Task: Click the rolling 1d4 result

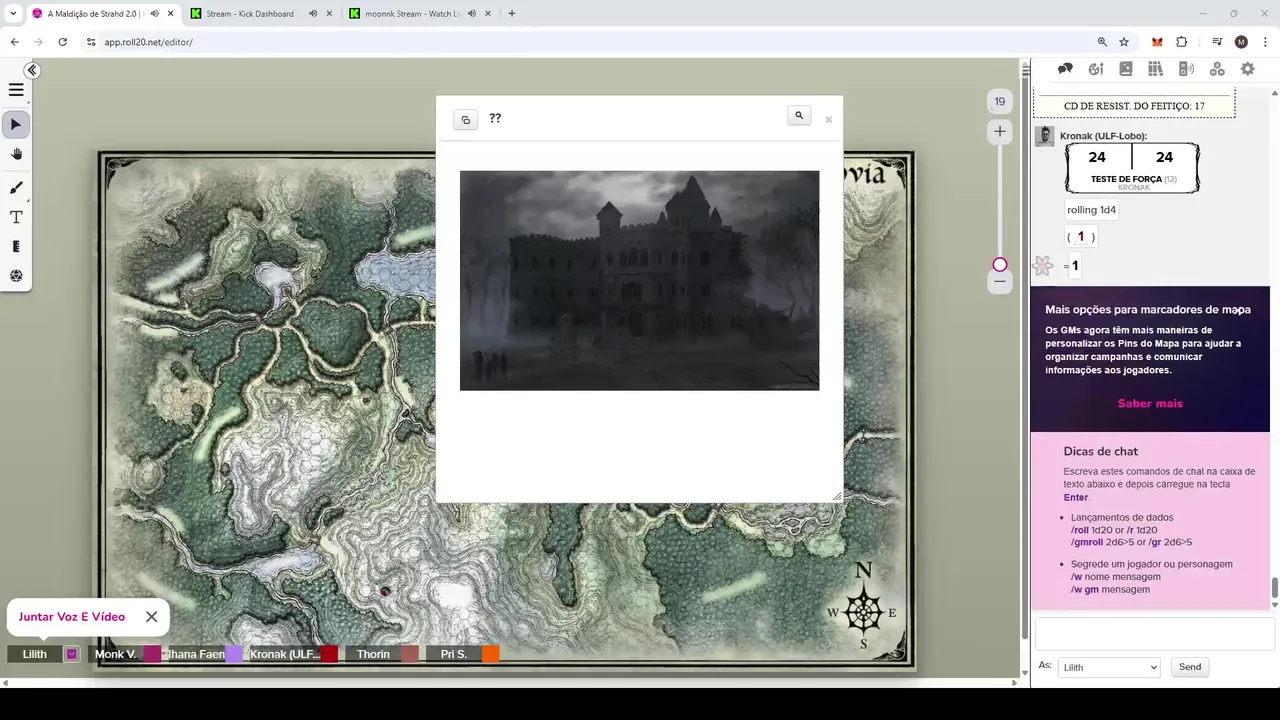Action: tap(1091, 210)
